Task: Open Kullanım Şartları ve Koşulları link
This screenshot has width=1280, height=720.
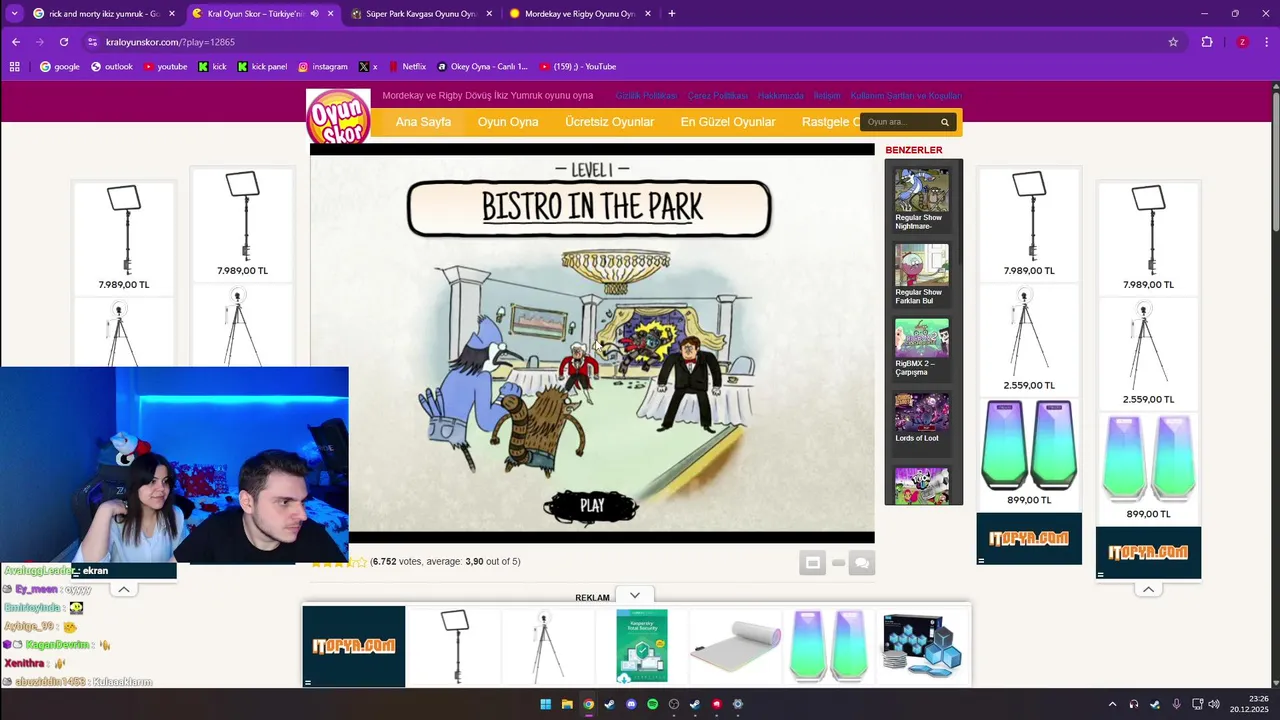Action: (x=906, y=96)
